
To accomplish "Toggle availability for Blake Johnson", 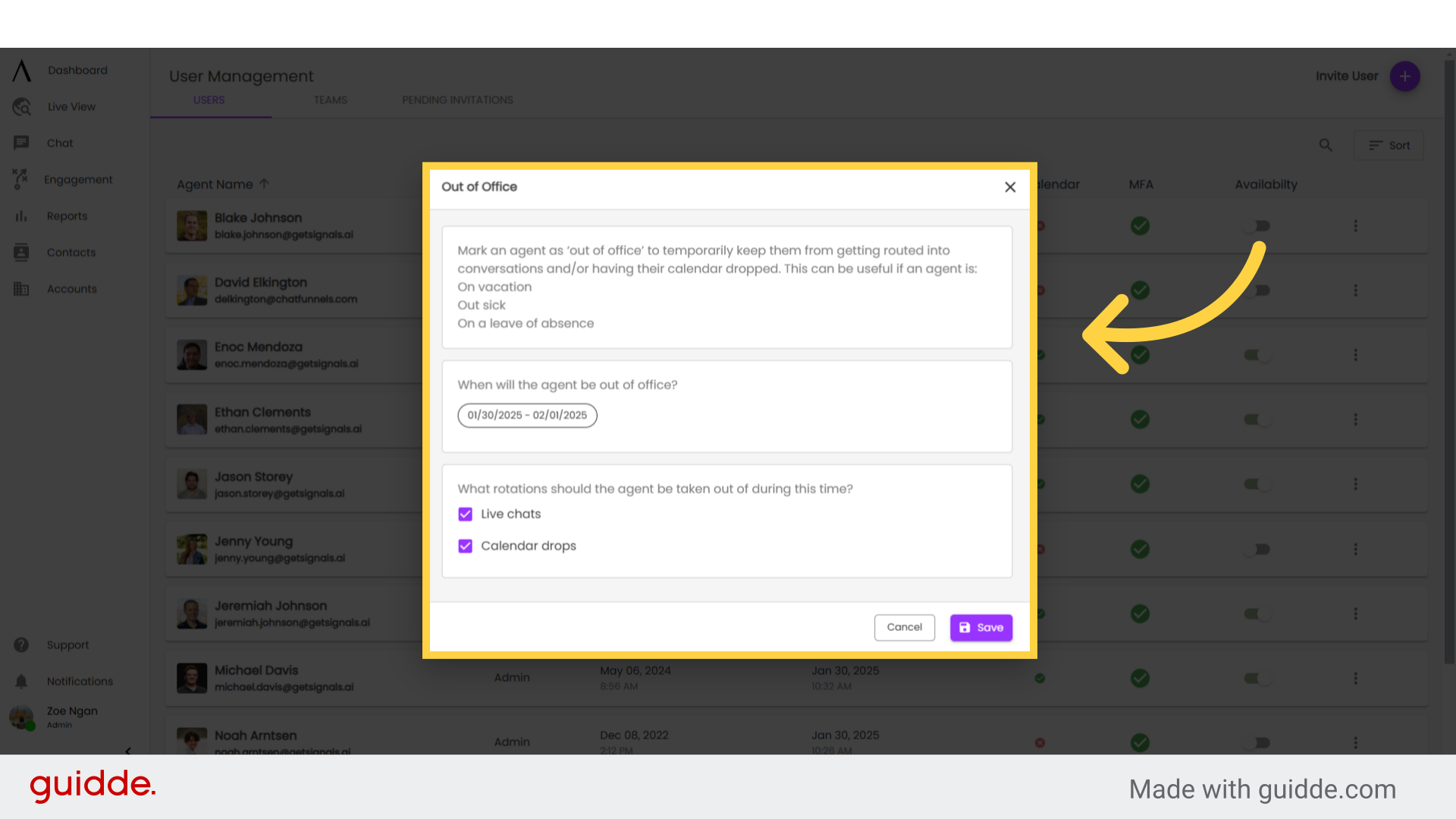I will (x=1257, y=226).
